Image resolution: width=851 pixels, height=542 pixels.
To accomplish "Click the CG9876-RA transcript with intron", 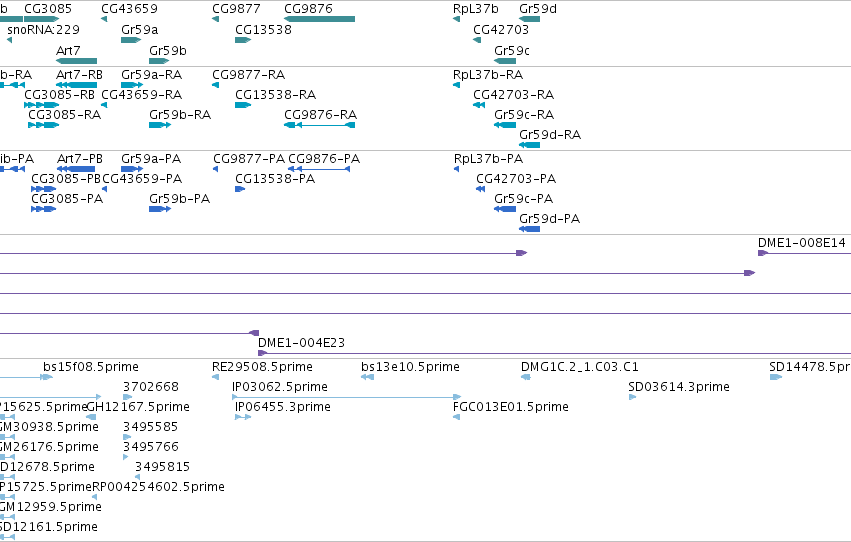I will pyautogui.click(x=320, y=125).
